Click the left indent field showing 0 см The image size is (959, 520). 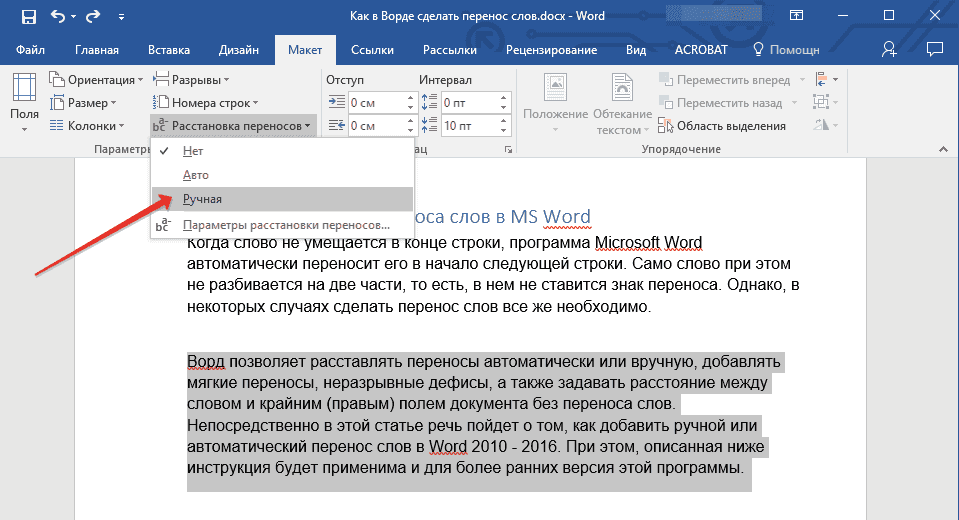tap(376, 103)
